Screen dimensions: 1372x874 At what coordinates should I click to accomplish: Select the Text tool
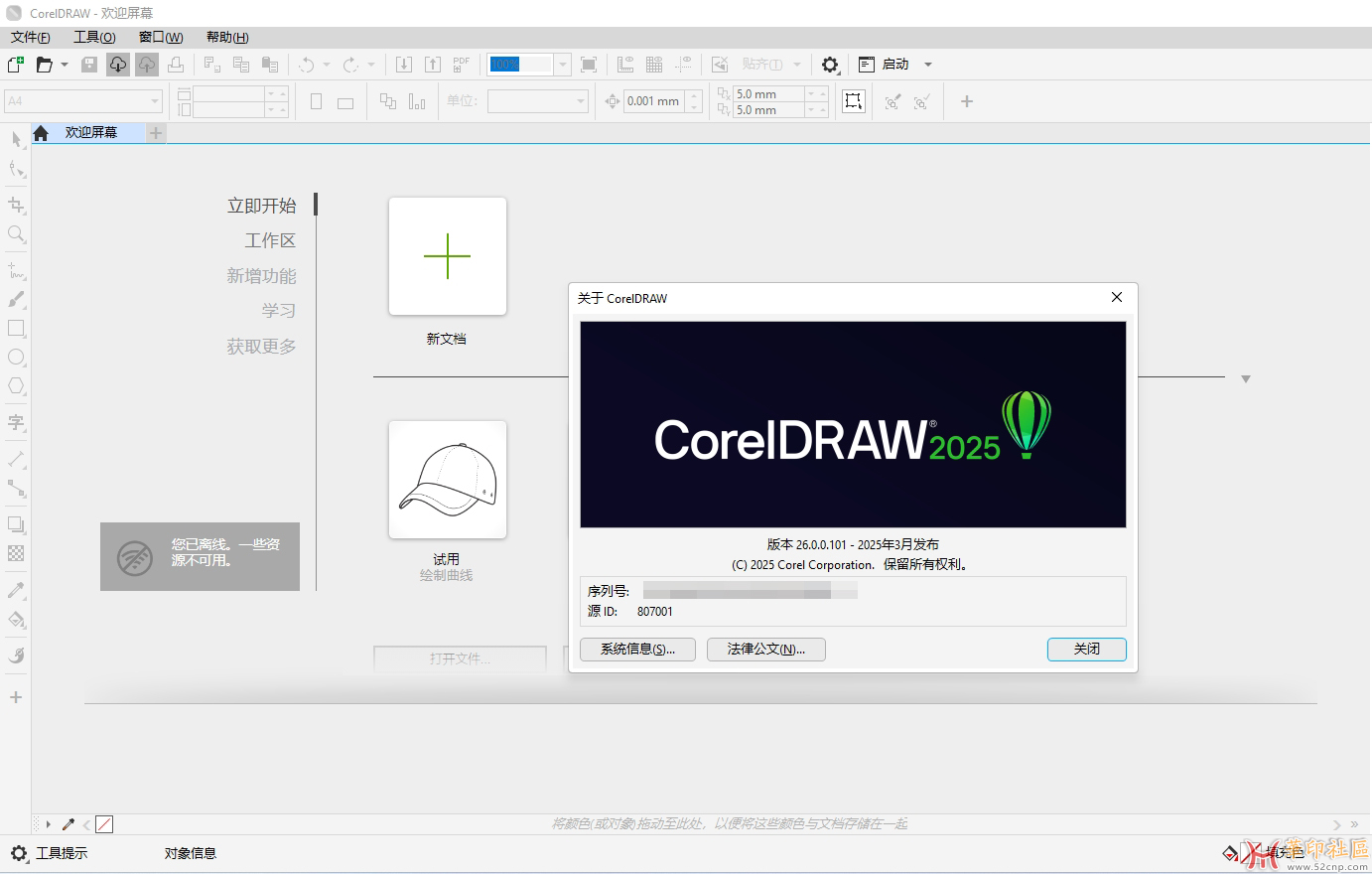click(16, 423)
